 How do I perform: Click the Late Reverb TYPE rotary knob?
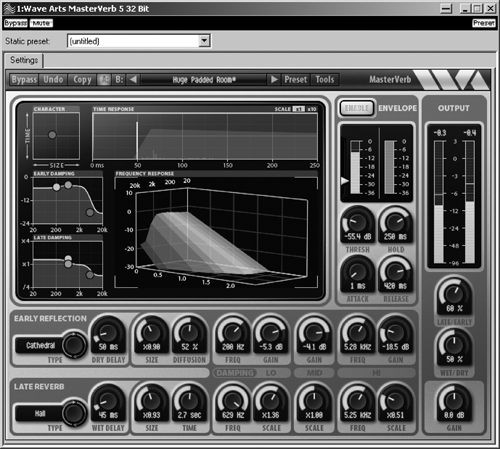pyautogui.click(x=74, y=413)
